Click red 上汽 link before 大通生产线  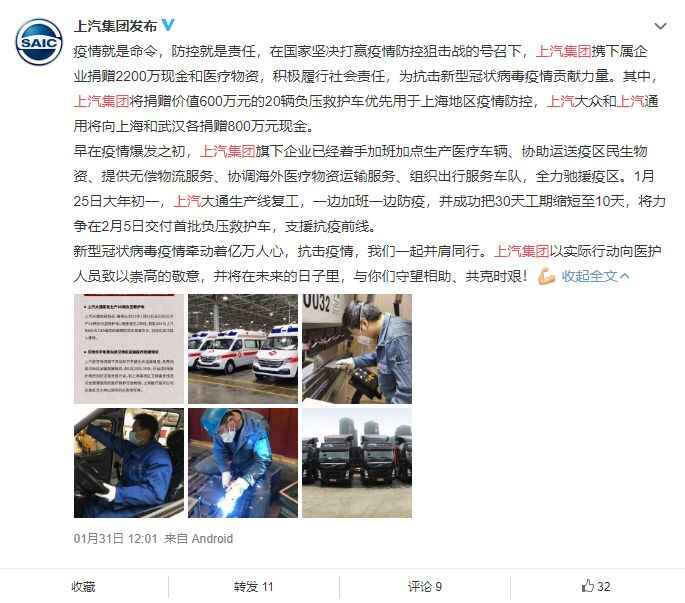point(187,201)
